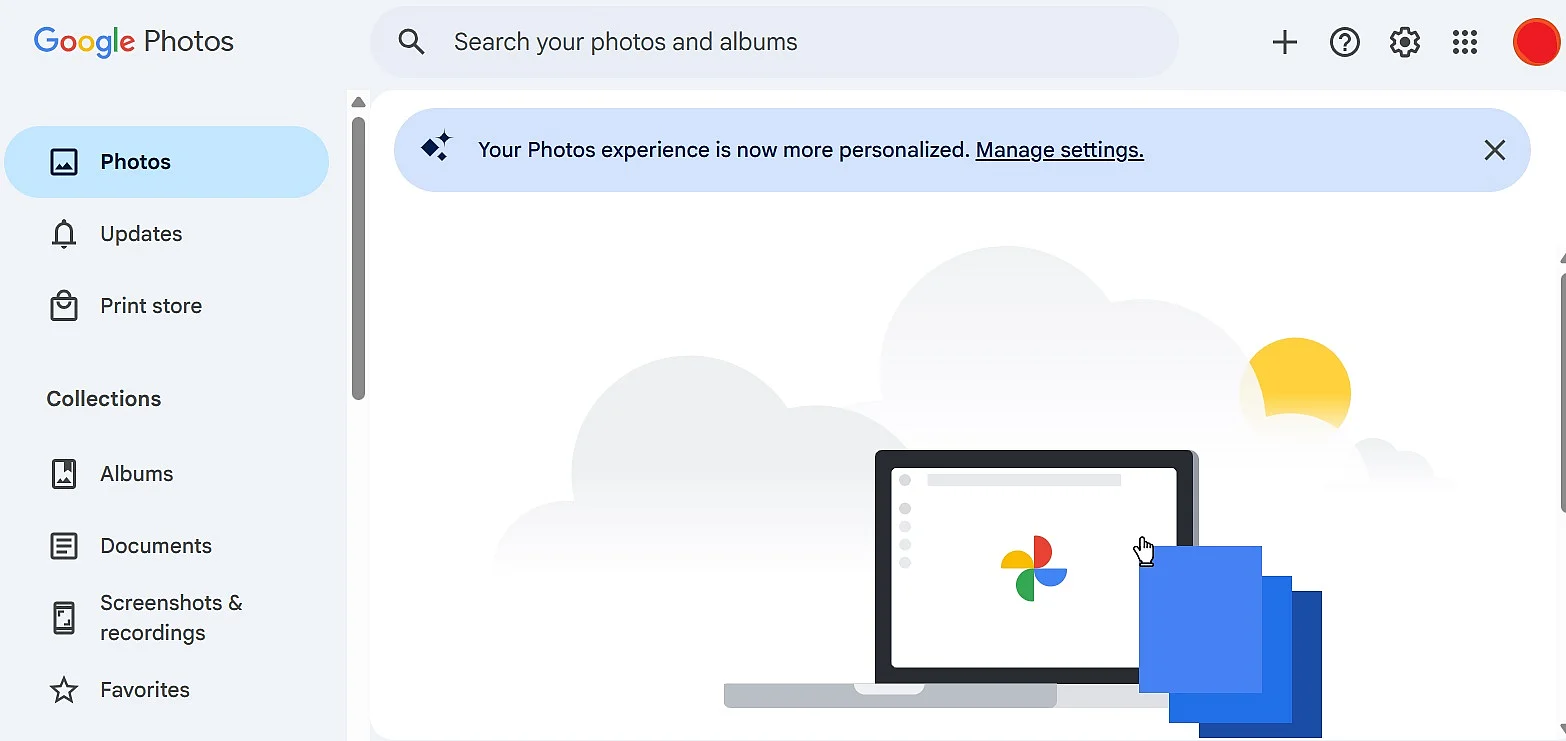Click the Albums bookmark icon
1566x741 pixels.
click(x=64, y=474)
